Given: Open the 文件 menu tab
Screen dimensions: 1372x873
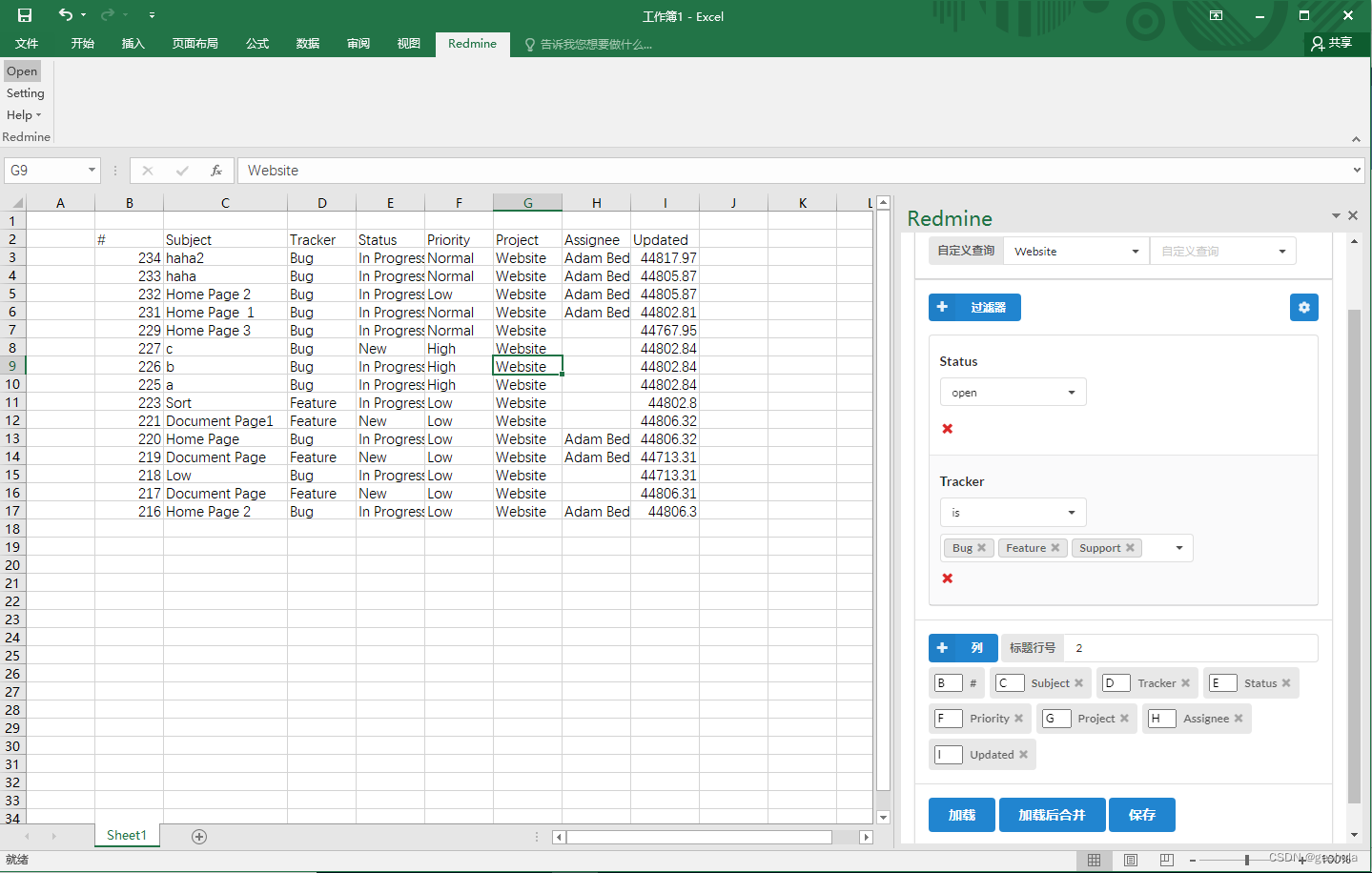Looking at the screenshot, I should tap(27, 44).
